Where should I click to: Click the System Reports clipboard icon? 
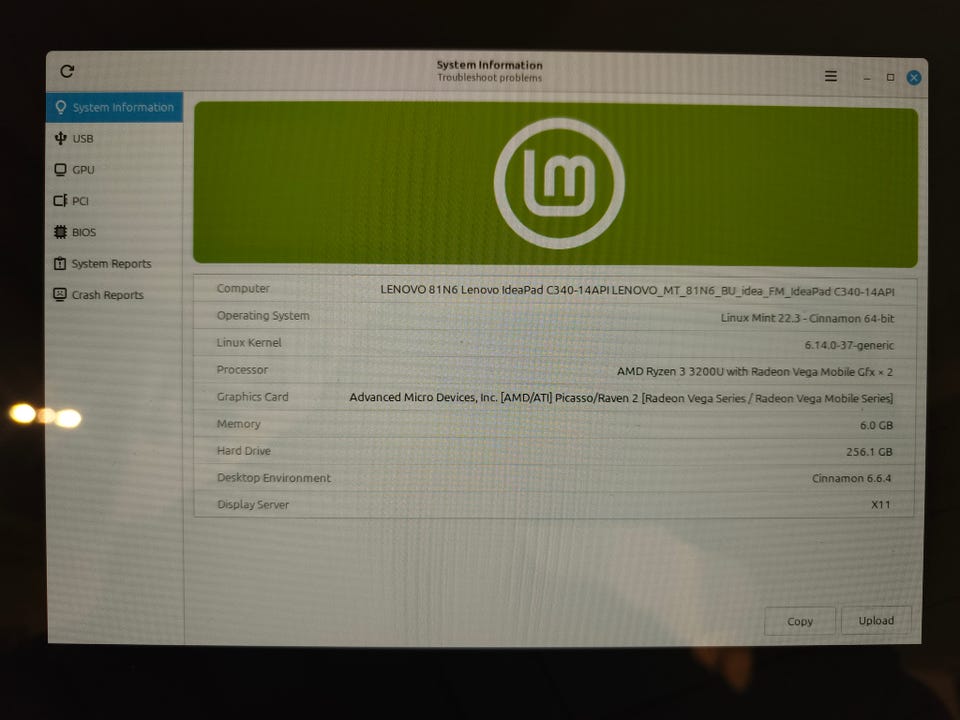[59, 263]
